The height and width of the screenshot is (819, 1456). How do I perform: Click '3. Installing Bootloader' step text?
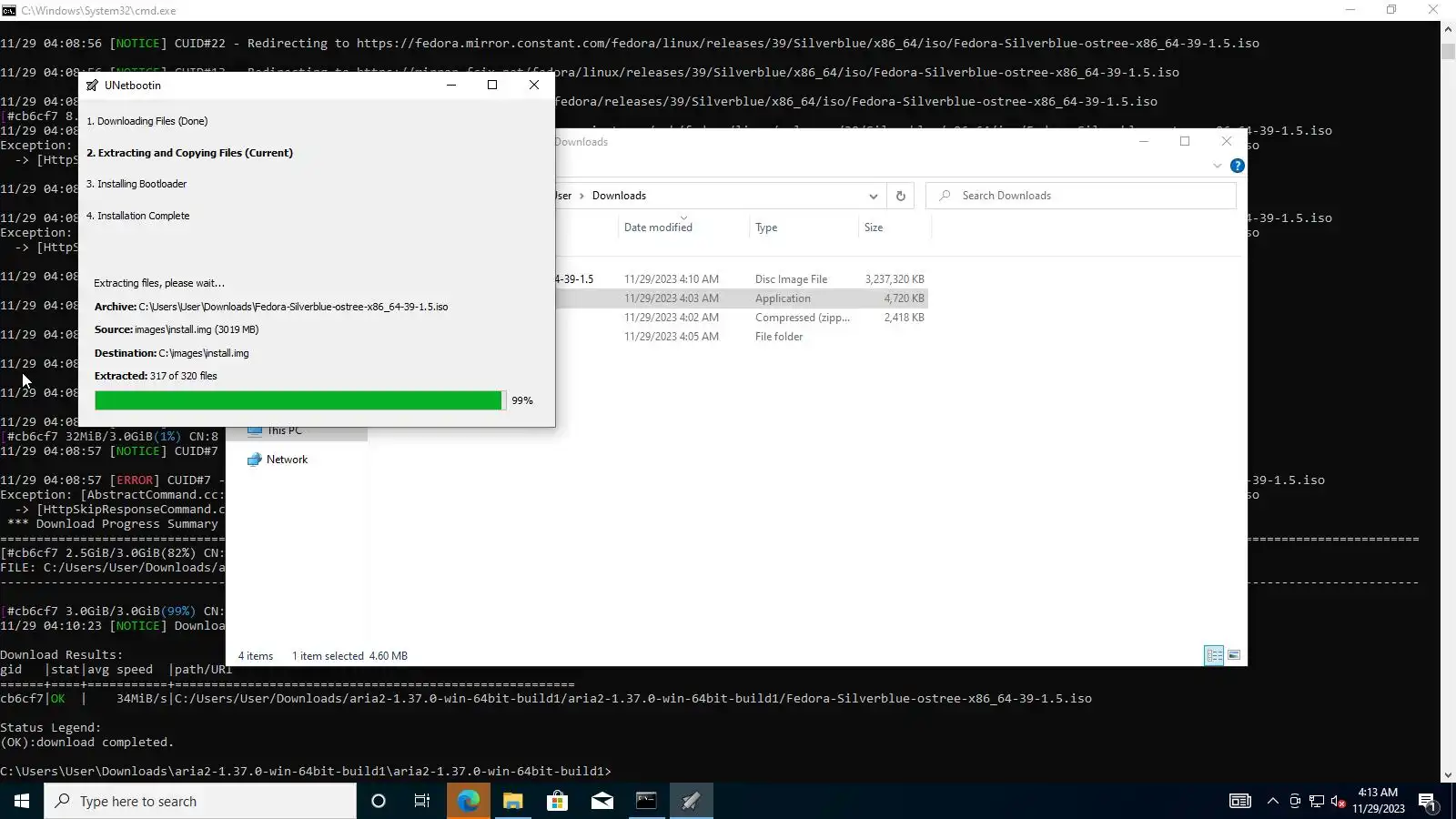point(136,184)
